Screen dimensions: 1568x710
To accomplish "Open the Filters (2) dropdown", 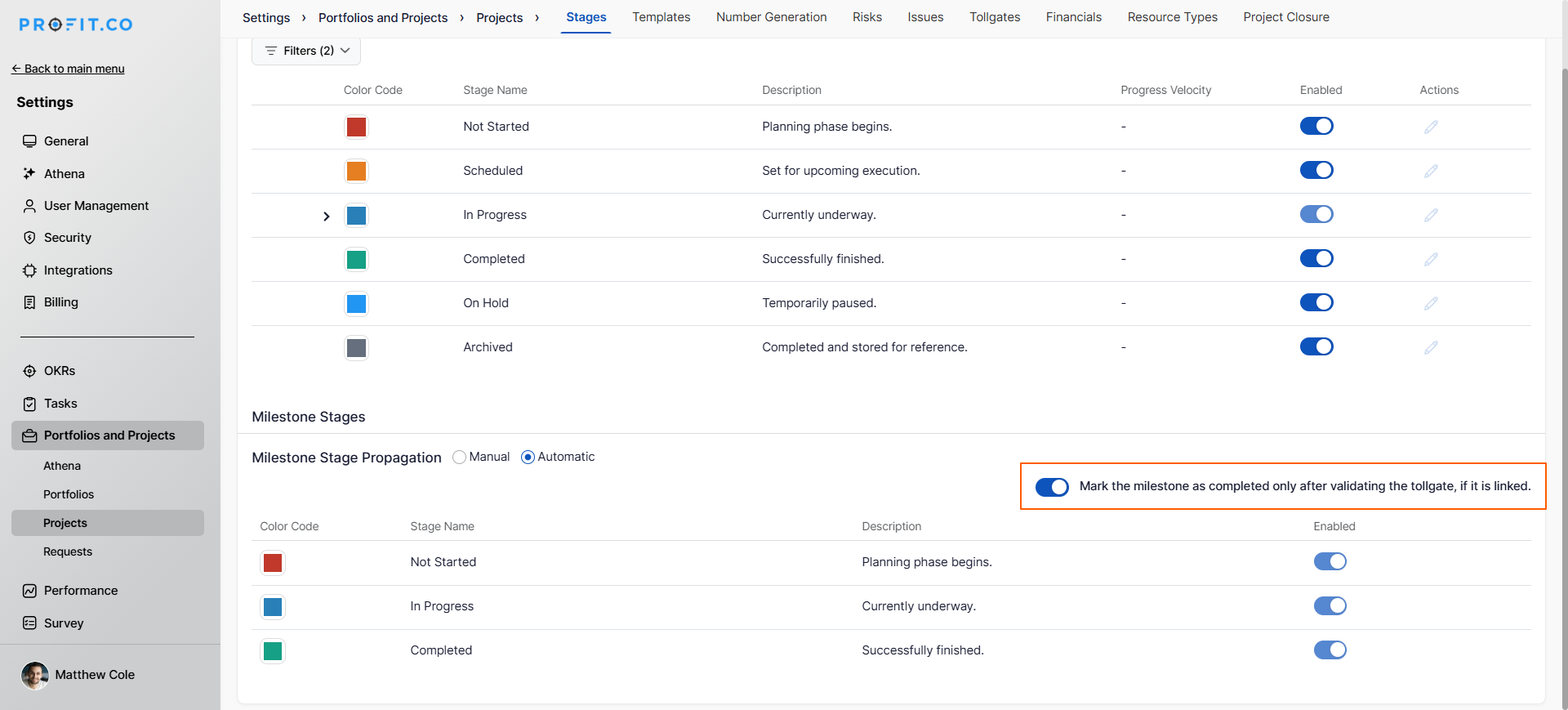I will tap(306, 51).
